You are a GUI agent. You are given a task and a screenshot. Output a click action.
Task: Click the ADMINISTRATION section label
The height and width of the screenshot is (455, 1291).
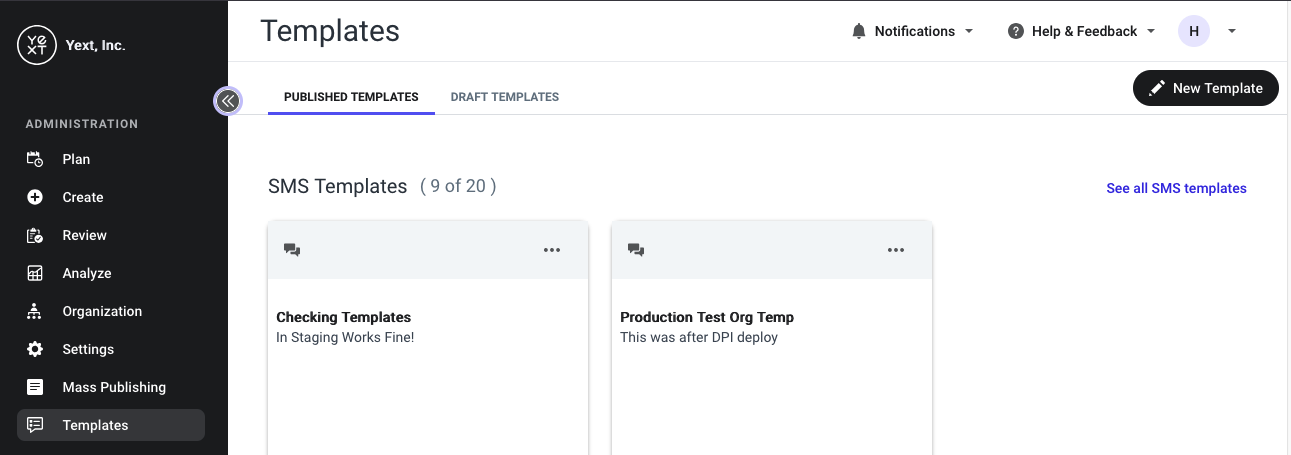(x=82, y=124)
